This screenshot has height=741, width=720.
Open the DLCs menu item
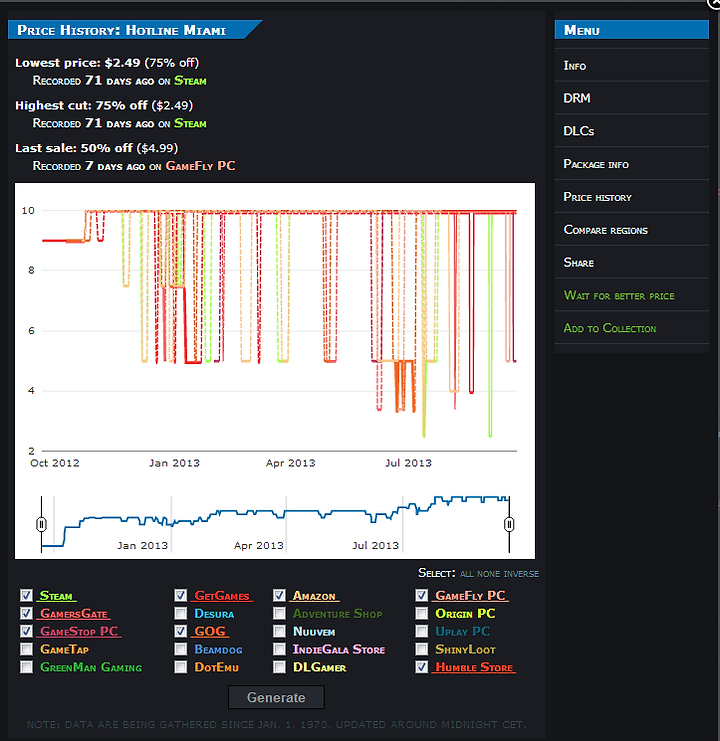click(x=632, y=130)
